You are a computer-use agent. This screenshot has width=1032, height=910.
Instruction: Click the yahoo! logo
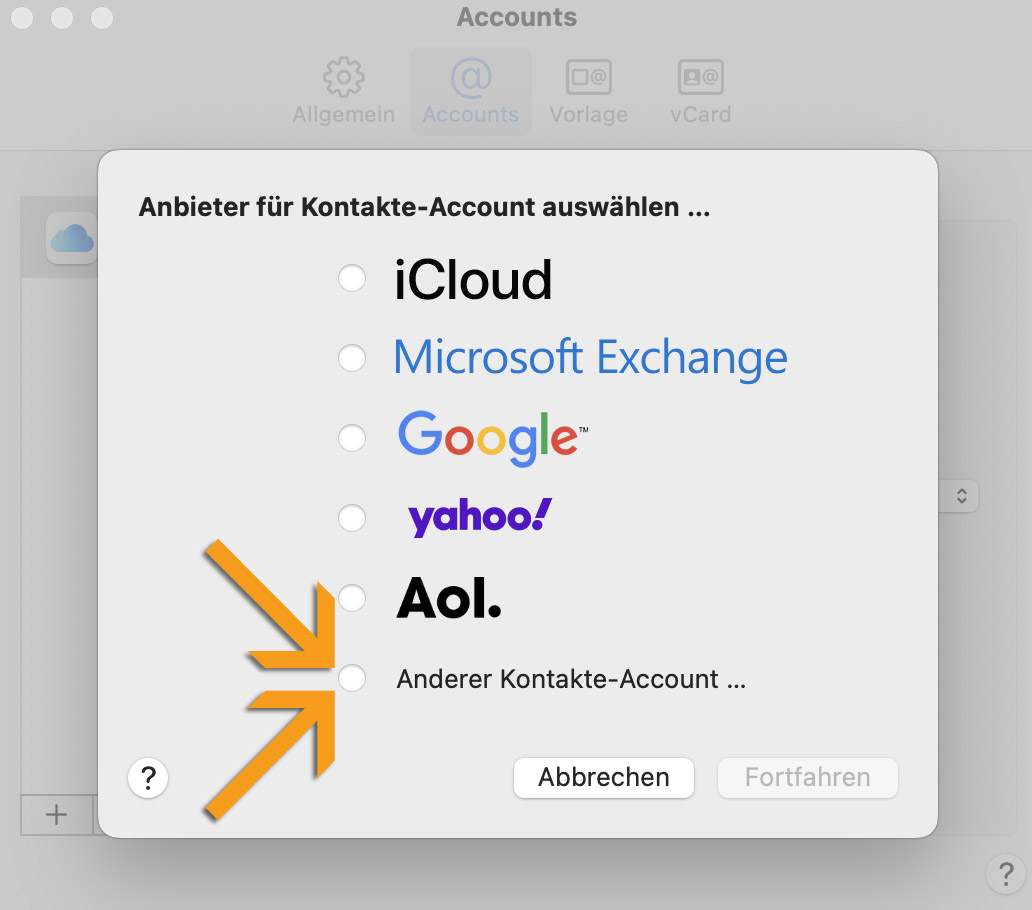click(480, 517)
